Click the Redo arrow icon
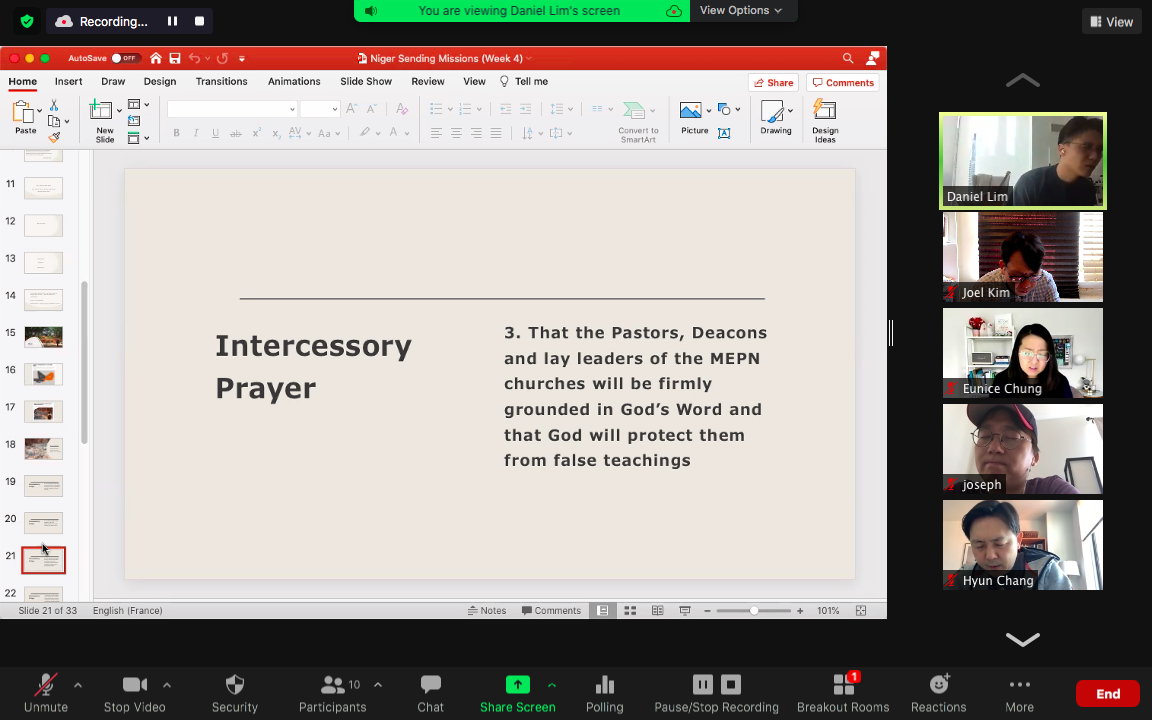 [222, 58]
